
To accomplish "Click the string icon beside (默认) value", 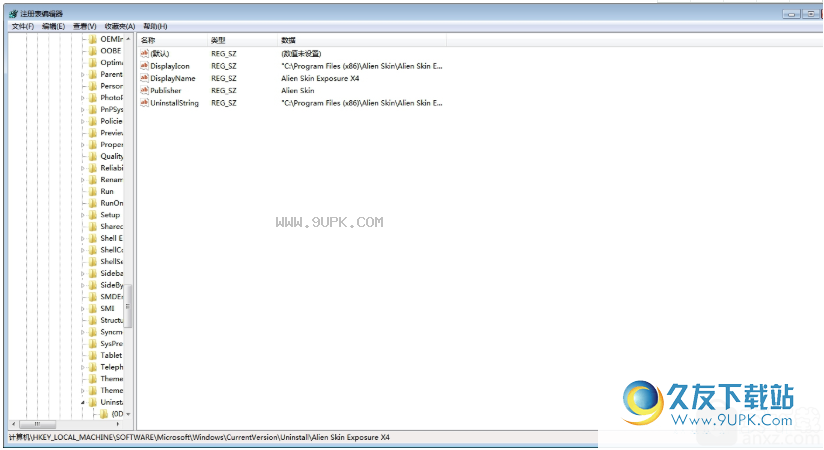I will click(145, 54).
